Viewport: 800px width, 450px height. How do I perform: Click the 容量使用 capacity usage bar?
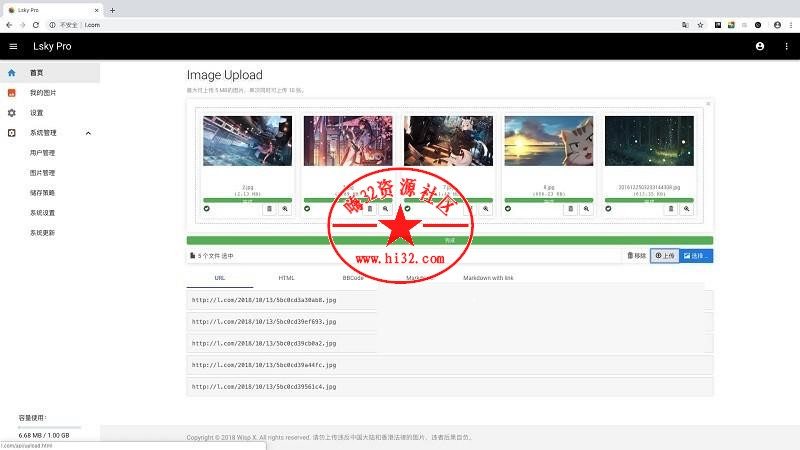coord(49,427)
